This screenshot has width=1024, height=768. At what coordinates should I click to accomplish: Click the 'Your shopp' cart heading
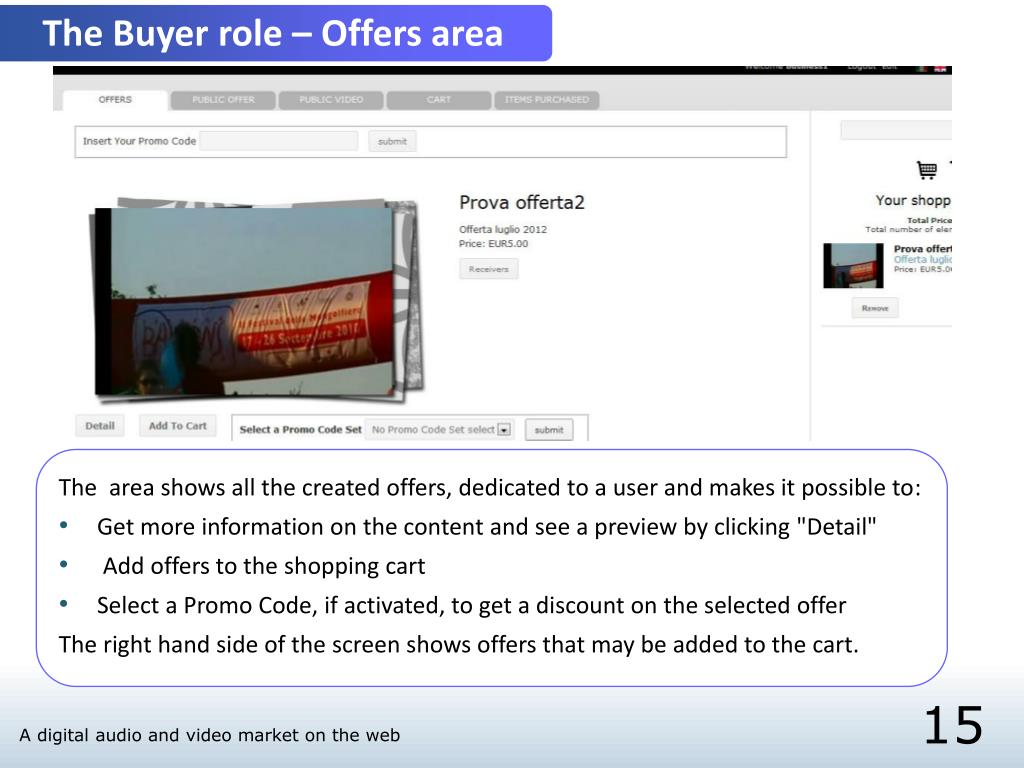pyautogui.click(x=913, y=200)
